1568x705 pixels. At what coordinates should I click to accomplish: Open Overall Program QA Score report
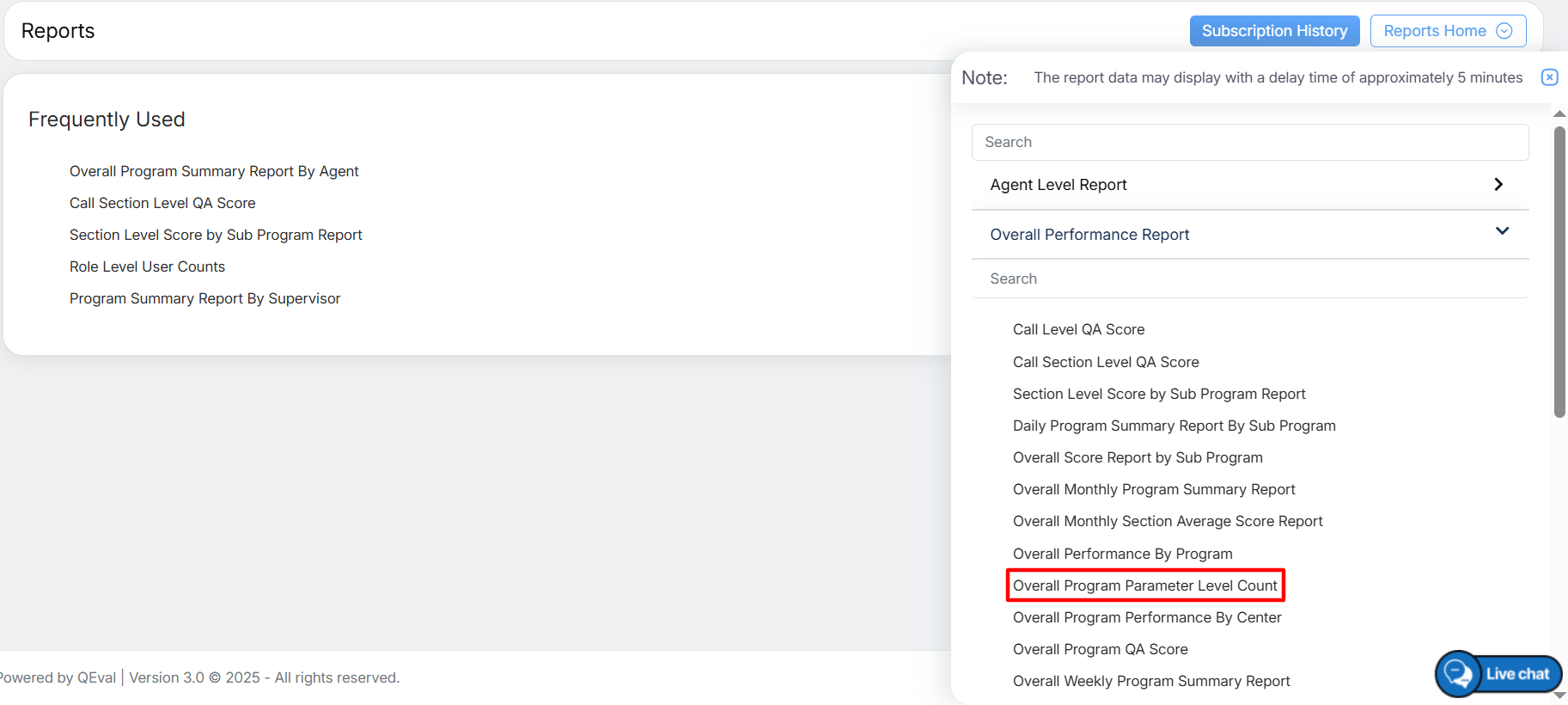pos(1100,649)
